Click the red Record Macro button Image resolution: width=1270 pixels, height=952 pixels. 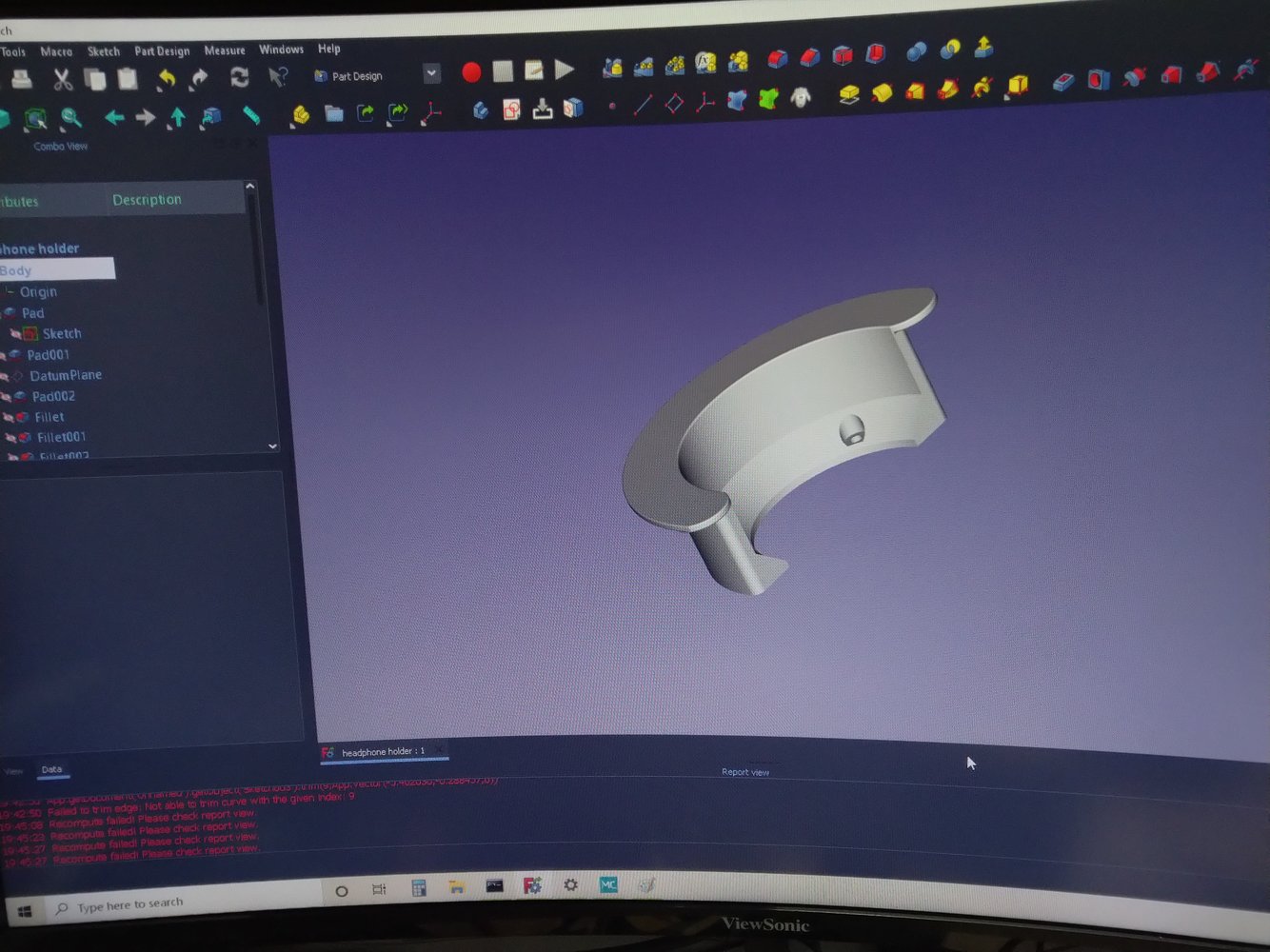470,71
